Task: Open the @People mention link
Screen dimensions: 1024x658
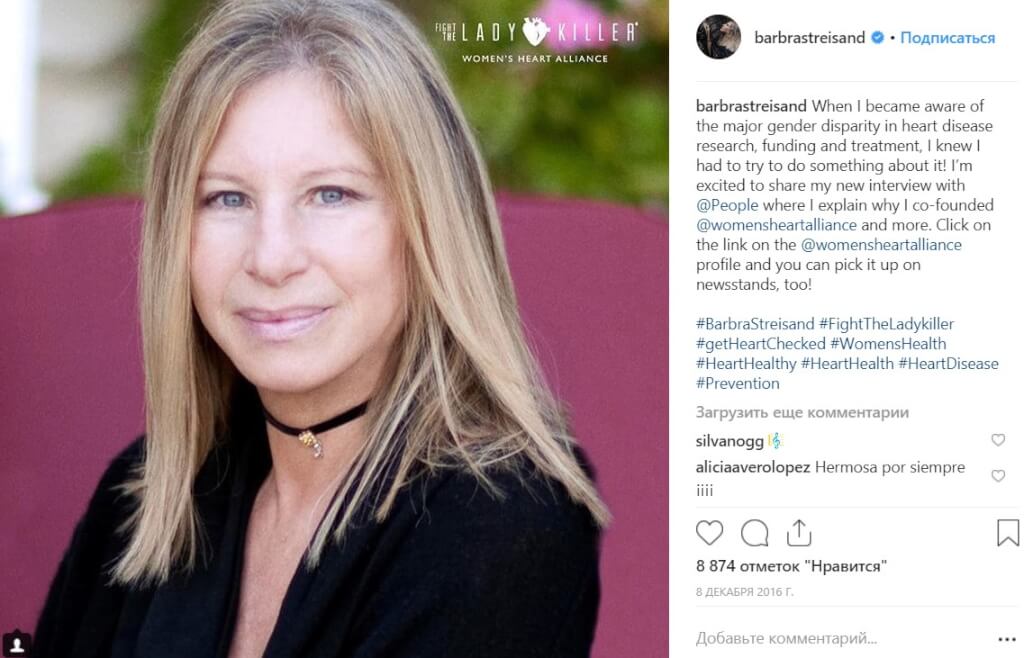Action: click(x=727, y=205)
